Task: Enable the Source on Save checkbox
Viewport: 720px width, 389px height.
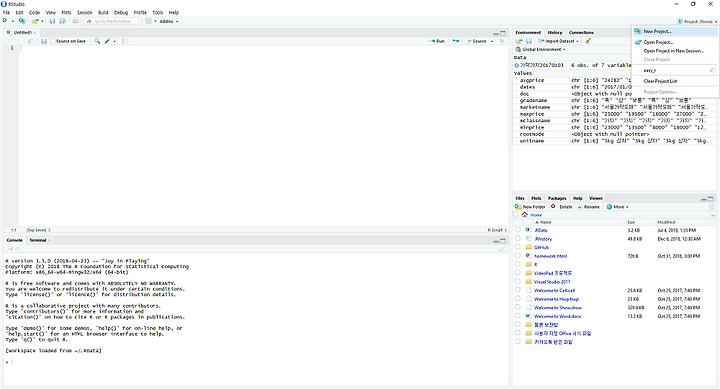Action: tap(52, 41)
